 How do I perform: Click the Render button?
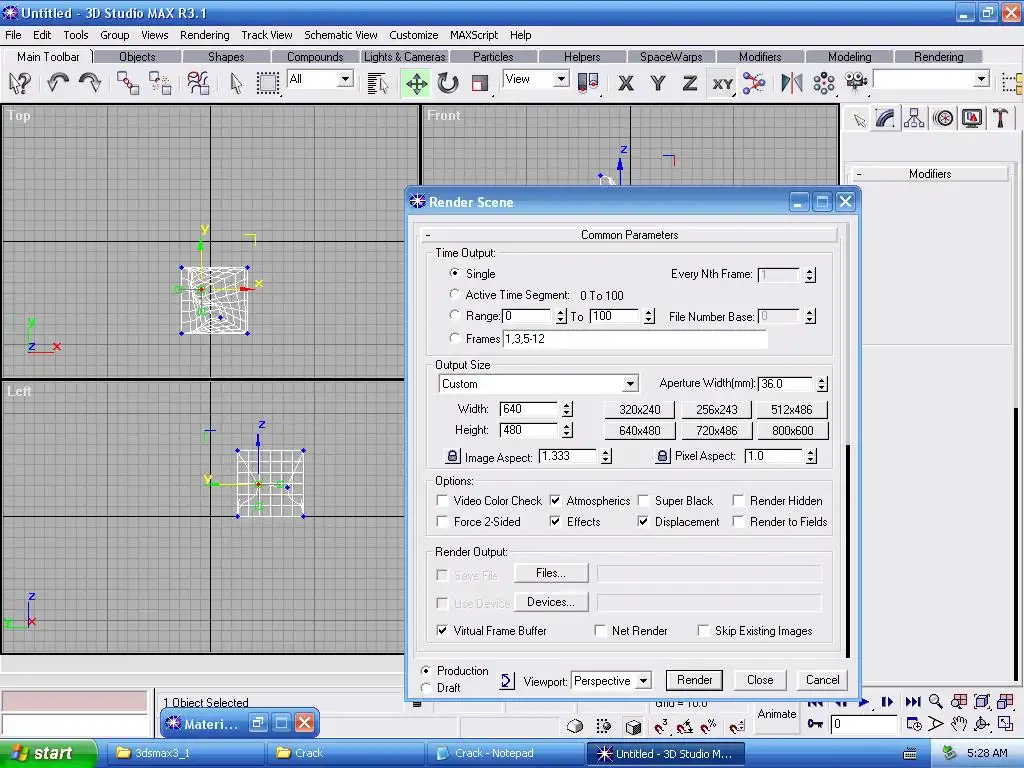pyautogui.click(x=694, y=680)
